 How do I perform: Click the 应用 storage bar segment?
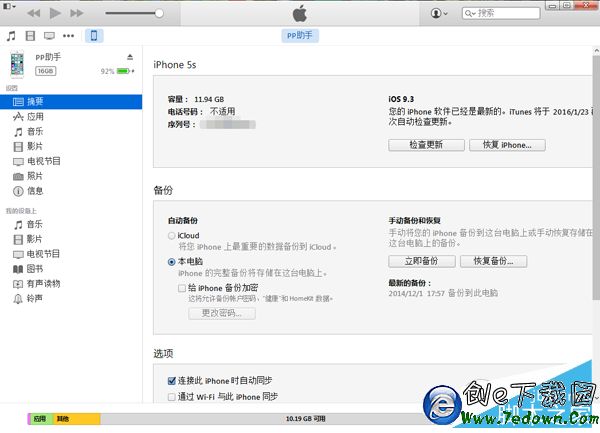[x=41, y=419]
